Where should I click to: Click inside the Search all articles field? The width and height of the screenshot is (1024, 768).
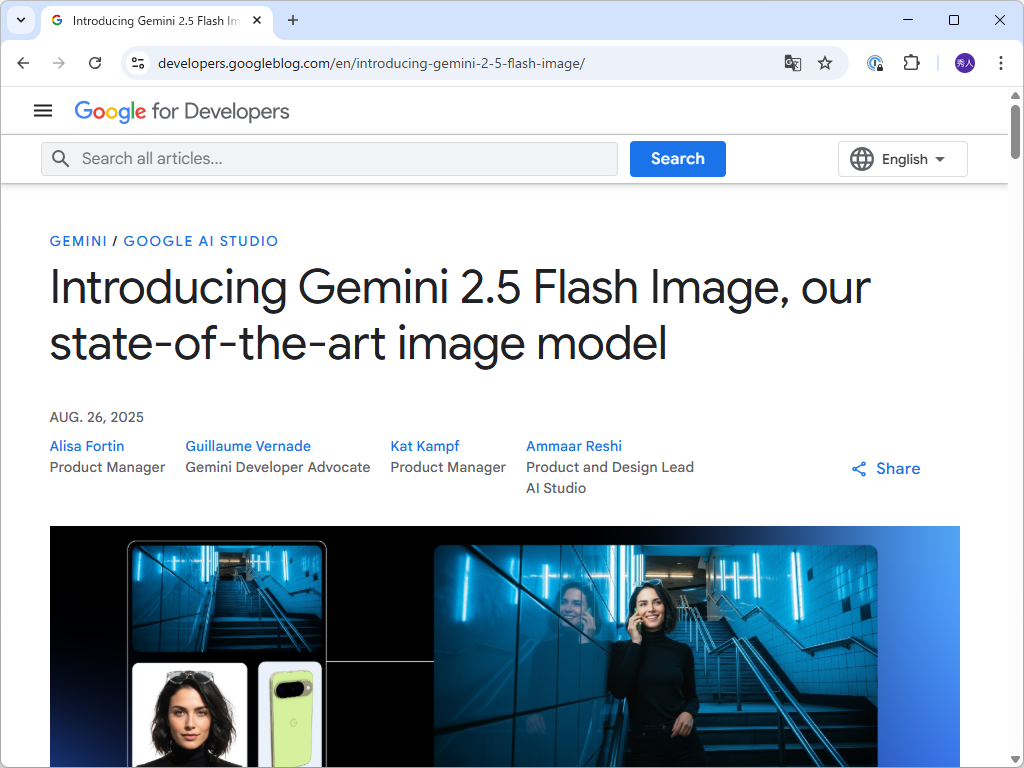point(300,158)
